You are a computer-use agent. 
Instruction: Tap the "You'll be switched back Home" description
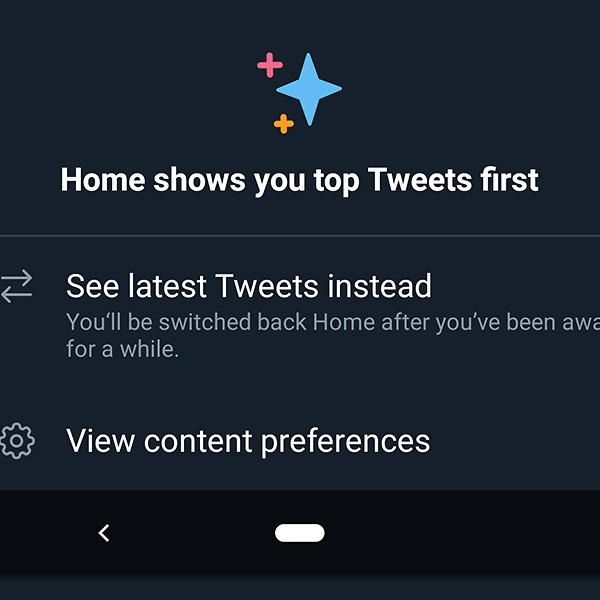pos(330,323)
